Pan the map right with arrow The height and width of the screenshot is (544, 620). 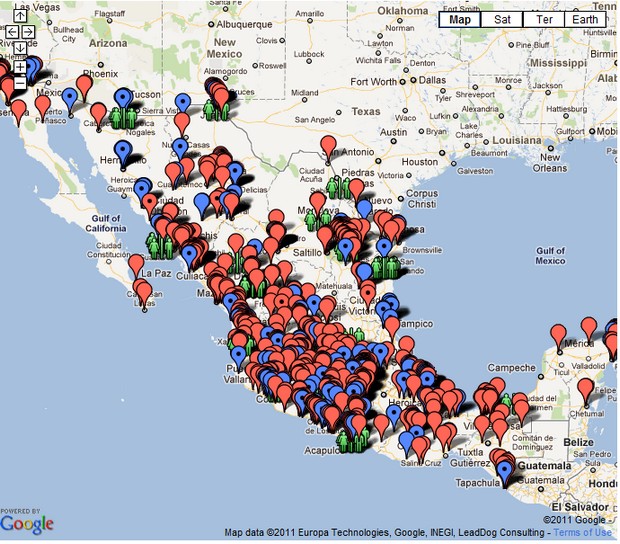point(28,32)
